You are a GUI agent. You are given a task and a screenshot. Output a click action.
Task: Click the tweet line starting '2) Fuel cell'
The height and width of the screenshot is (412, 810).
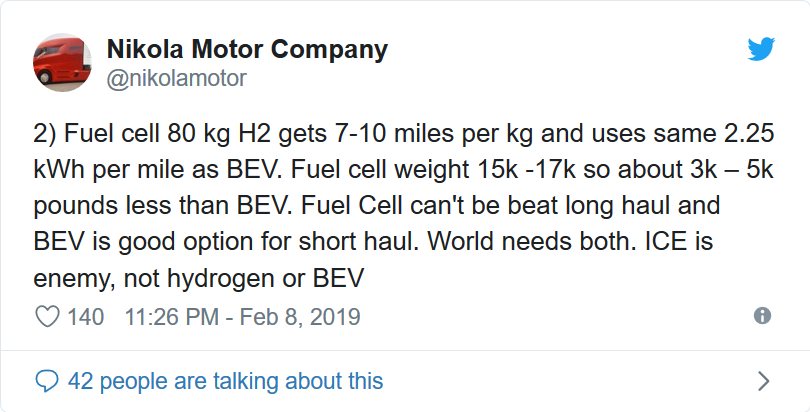403,133
